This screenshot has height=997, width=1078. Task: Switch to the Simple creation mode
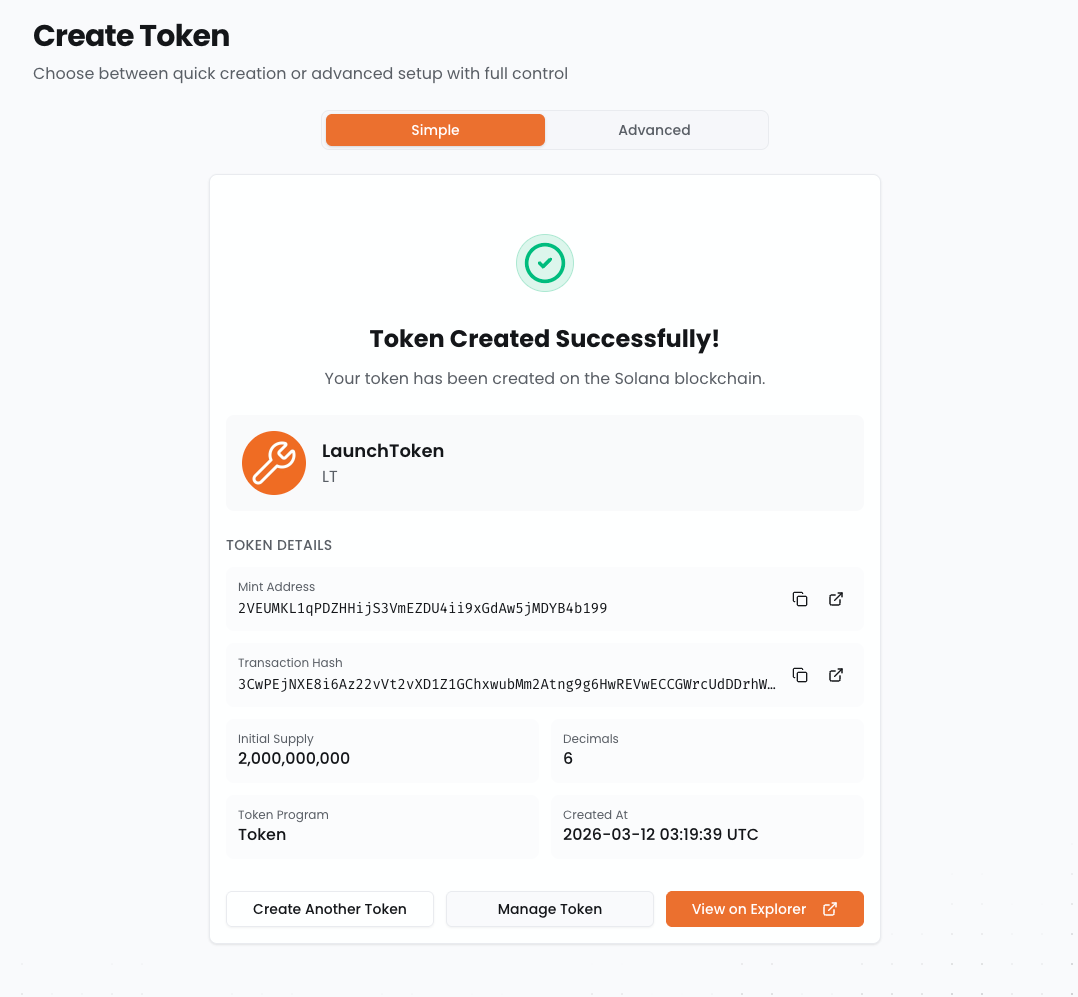[435, 130]
